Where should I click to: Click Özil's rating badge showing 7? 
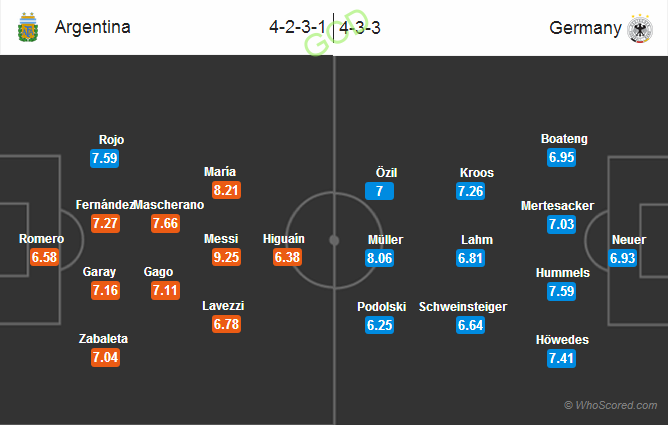tap(379, 191)
